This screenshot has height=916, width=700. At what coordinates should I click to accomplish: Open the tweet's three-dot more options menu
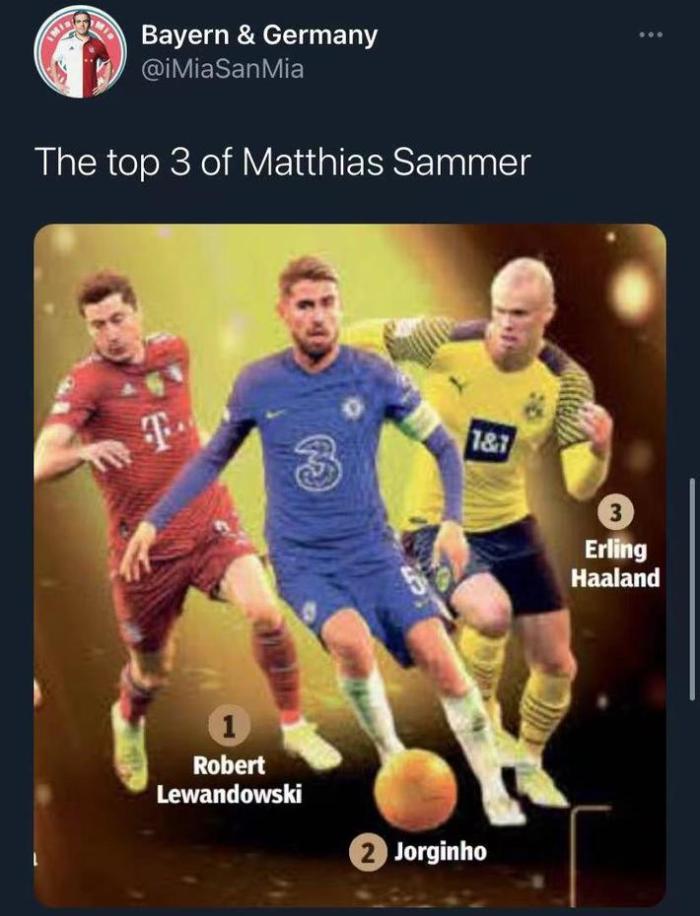pyautogui.click(x=652, y=37)
